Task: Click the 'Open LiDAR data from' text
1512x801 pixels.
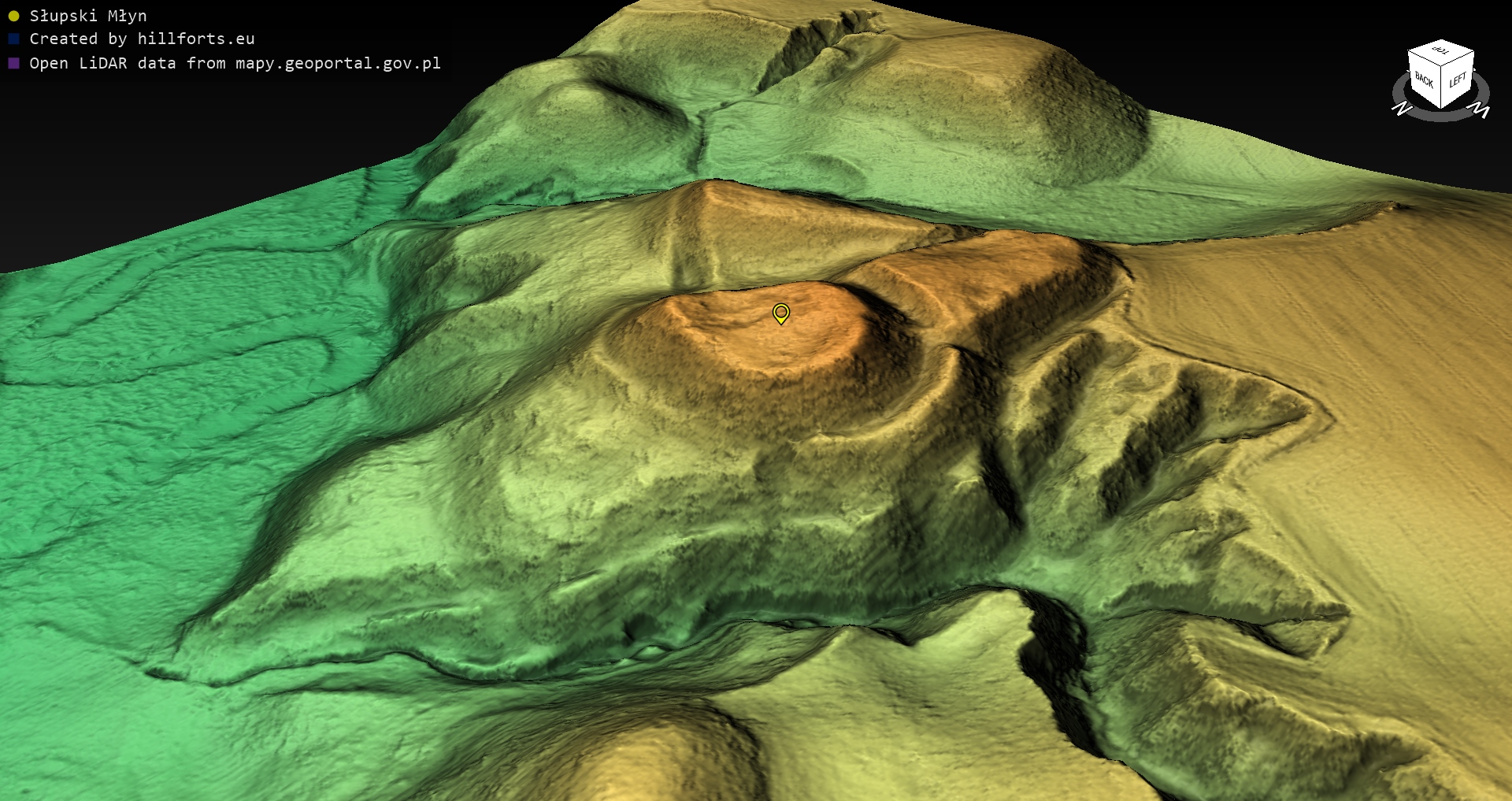Action: (127, 63)
